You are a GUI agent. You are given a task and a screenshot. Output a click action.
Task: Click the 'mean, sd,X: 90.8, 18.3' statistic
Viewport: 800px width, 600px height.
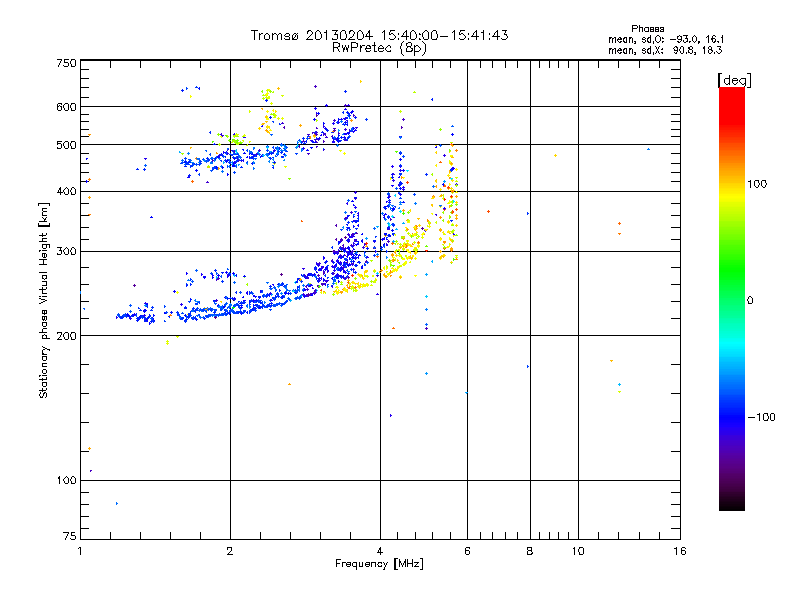click(x=665, y=50)
